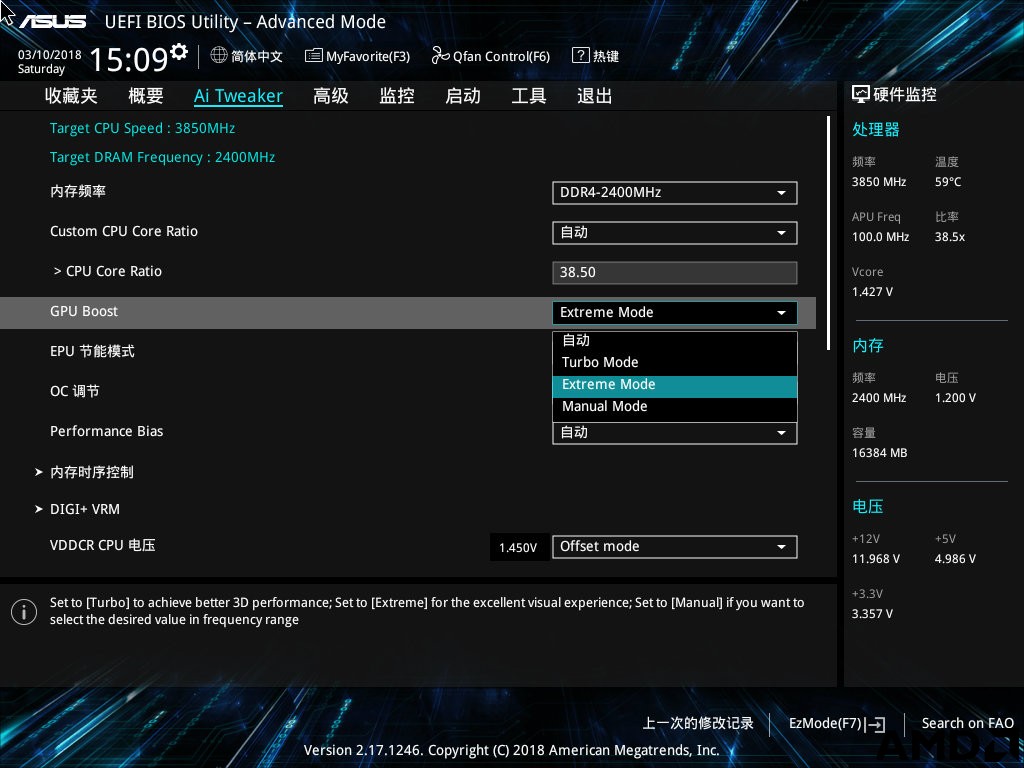This screenshot has height=768, width=1024.
Task: Click the 03/10/2018 date
Action: [50, 55]
